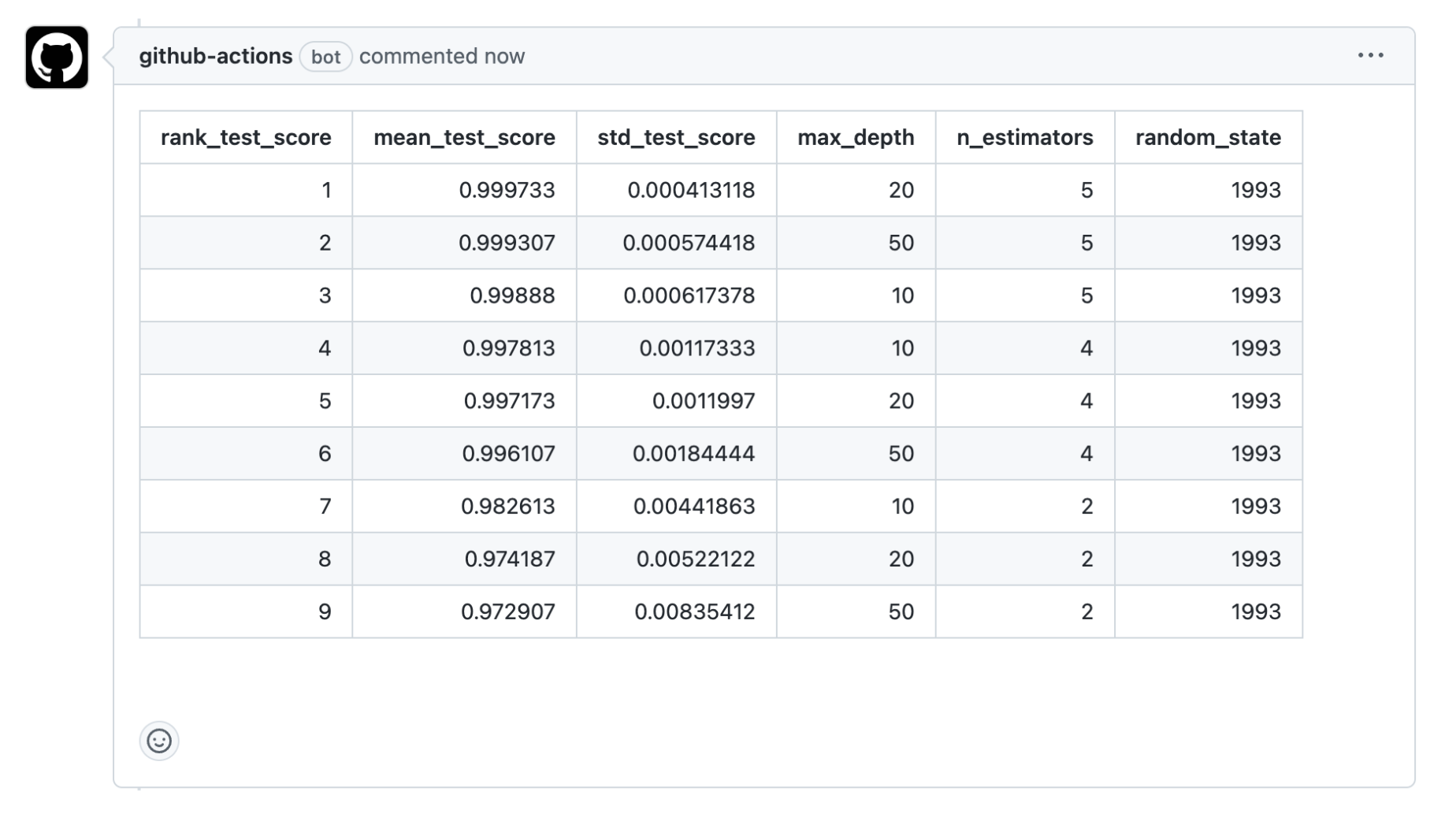Click the GitHub Octocat avatar icon

coord(57,57)
